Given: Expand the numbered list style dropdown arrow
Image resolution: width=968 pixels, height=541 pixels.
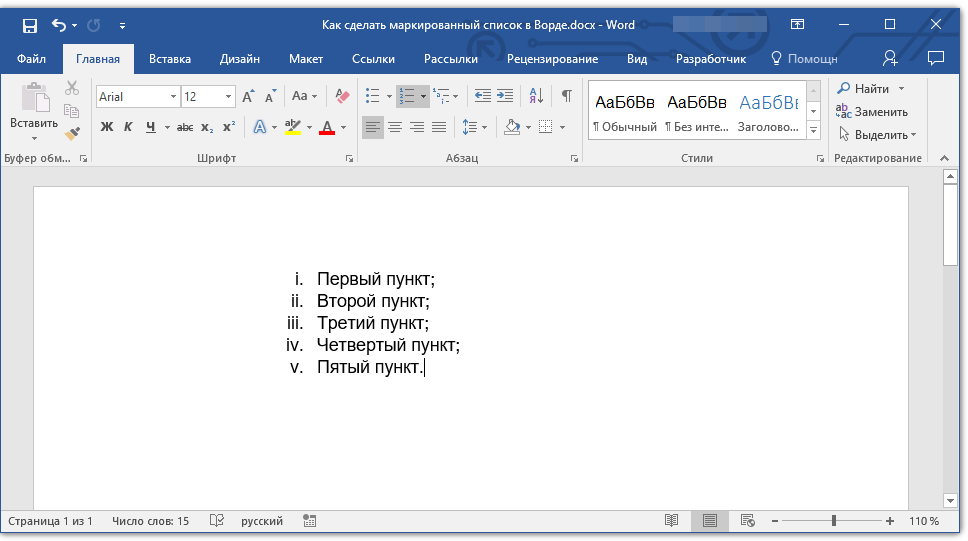Looking at the screenshot, I should (424, 97).
